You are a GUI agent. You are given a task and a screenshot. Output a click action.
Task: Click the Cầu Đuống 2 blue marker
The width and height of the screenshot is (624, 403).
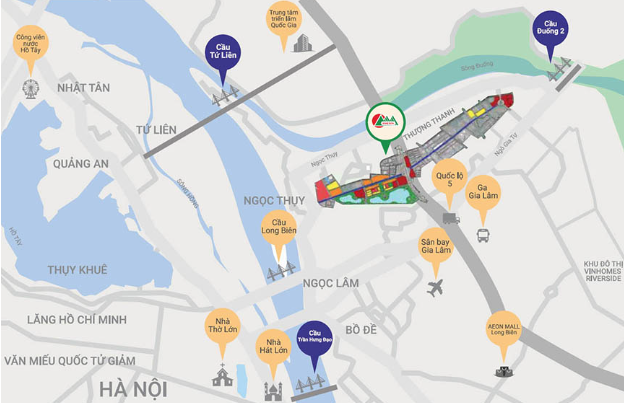pyautogui.click(x=550, y=33)
